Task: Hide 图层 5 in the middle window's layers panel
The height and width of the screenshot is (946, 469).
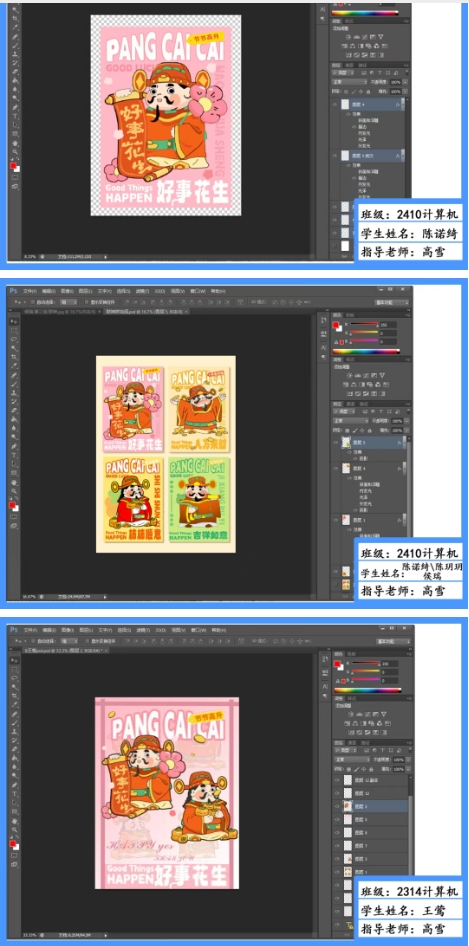Action: pyautogui.click(x=337, y=442)
